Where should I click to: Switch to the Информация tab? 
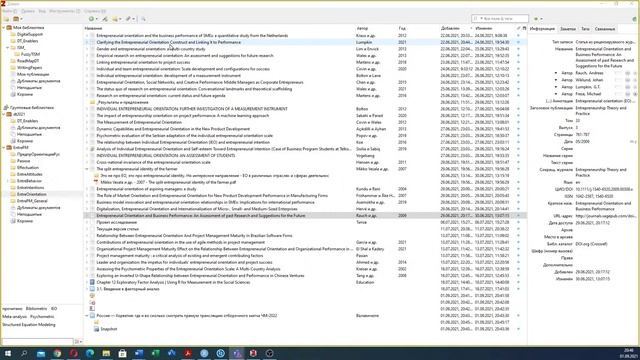pos(542,29)
